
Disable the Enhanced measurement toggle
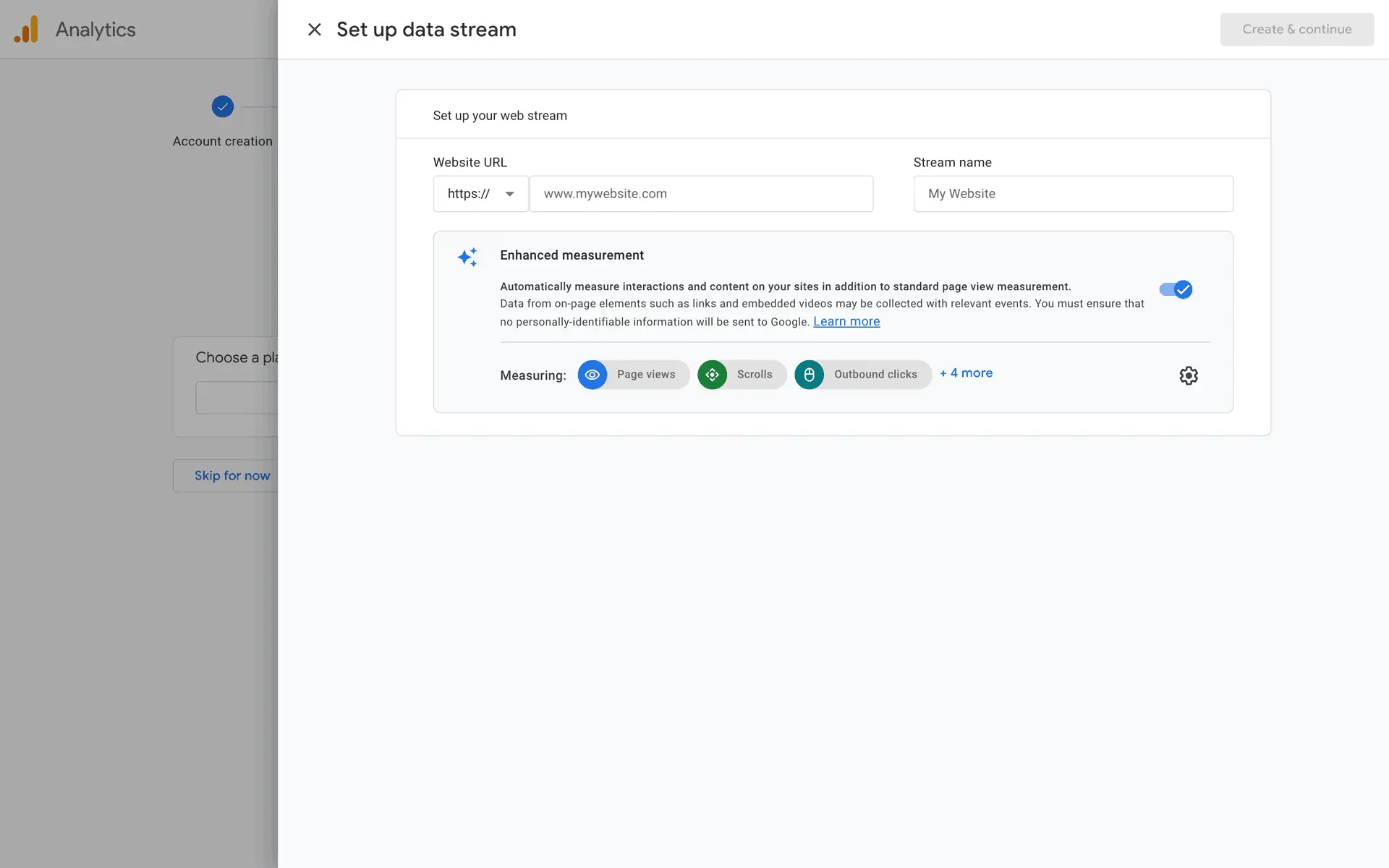coord(1176,289)
